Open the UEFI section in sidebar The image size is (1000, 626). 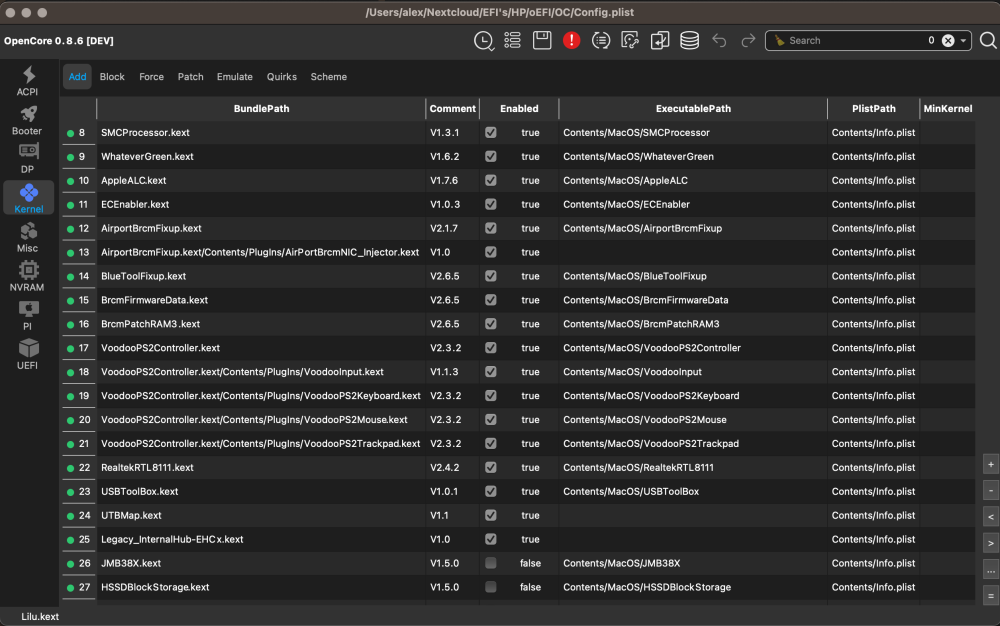pyautogui.click(x=27, y=354)
